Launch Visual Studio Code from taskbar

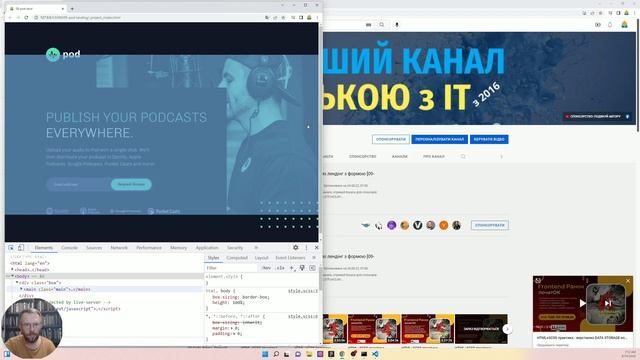pyautogui.click(x=375, y=354)
